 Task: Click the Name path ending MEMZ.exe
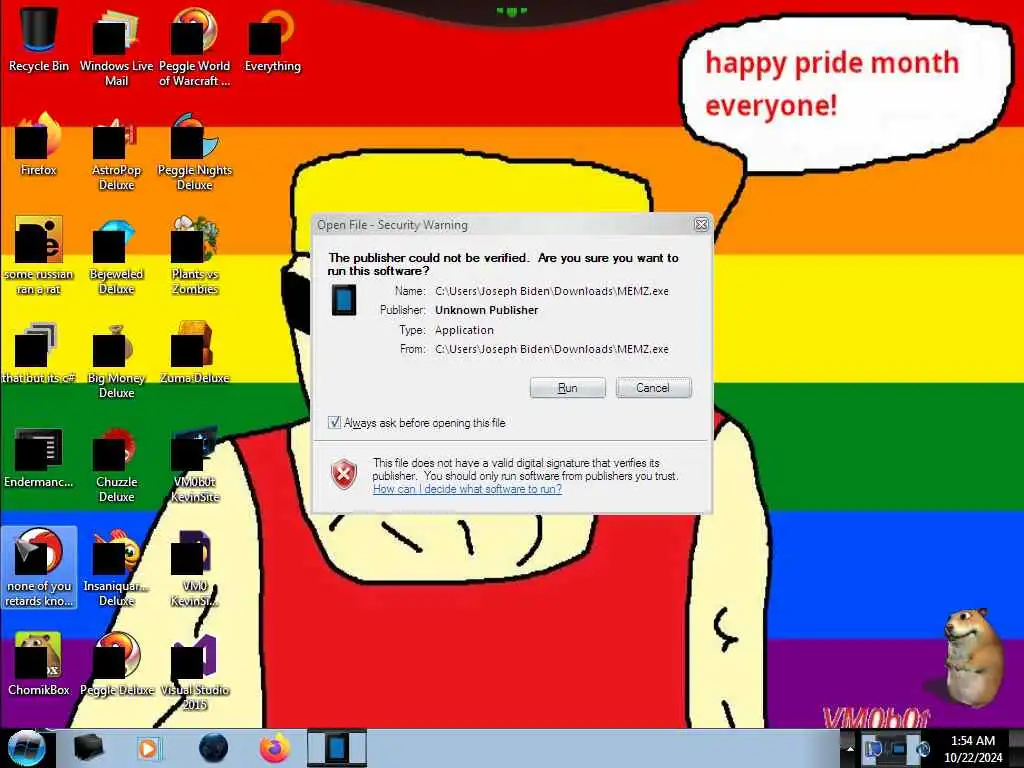(552, 291)
